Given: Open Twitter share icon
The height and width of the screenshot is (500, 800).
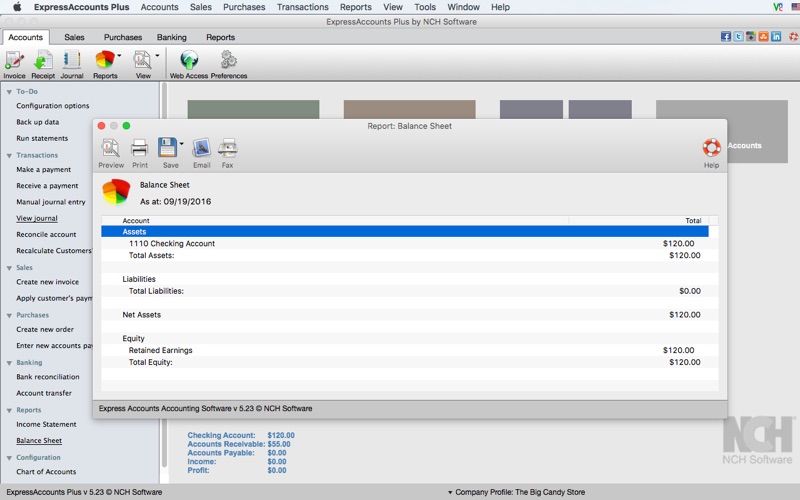Looking at the screenshot, I should (x=738, y=37).
